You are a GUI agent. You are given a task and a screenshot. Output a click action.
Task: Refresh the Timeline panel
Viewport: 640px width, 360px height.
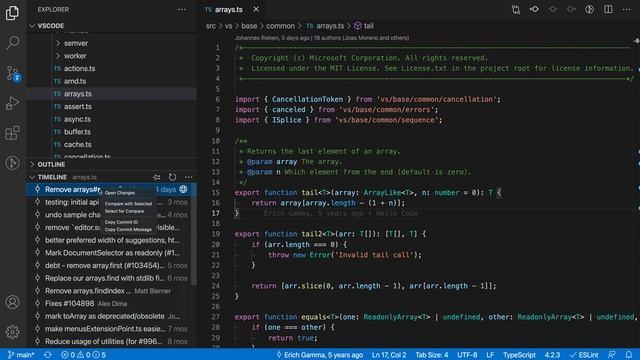pos(172,177)
